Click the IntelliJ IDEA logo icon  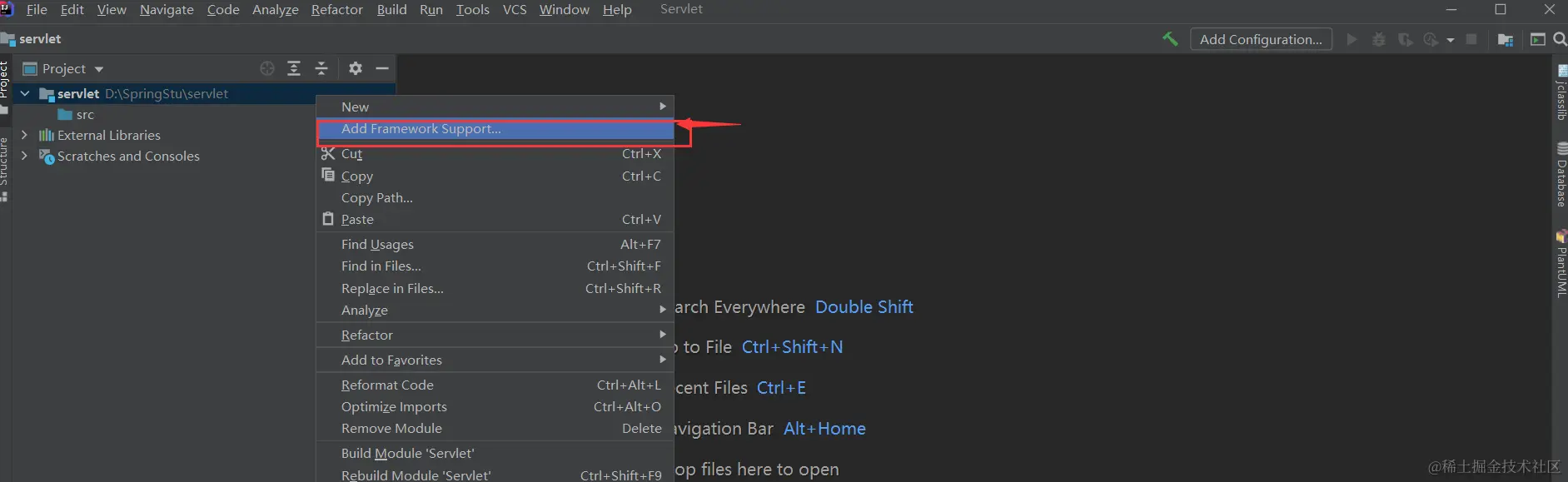7,9
